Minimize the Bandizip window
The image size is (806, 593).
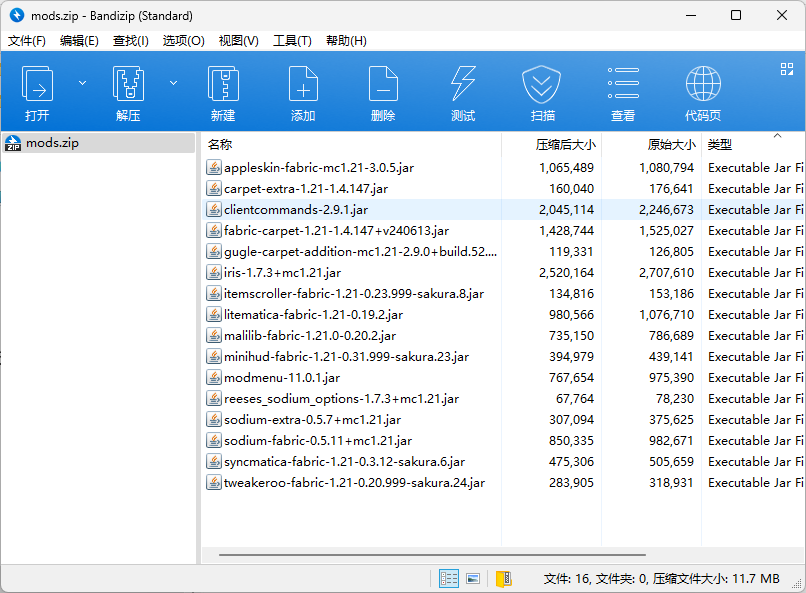point(691,15)
